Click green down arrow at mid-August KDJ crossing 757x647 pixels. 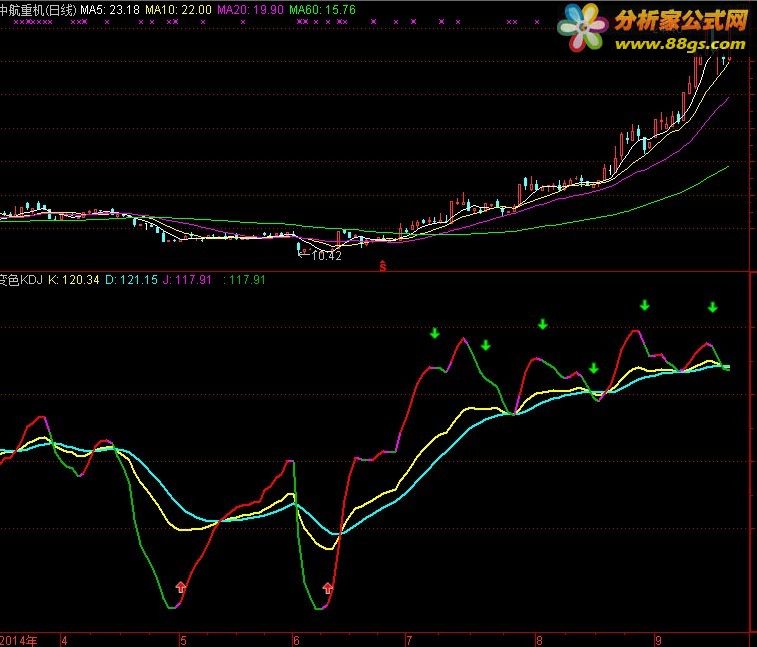coord(594,368)
